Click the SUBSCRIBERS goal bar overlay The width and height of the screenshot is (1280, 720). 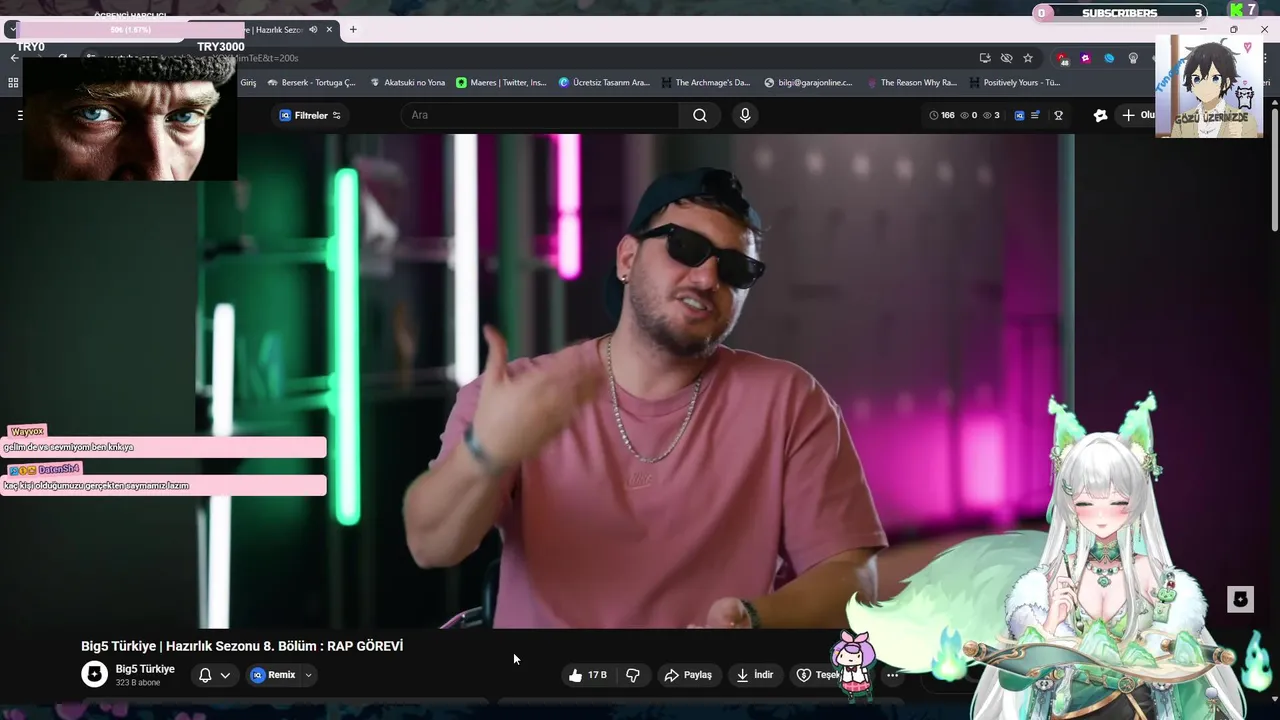pyautogui.click(x=1119, y=13)
